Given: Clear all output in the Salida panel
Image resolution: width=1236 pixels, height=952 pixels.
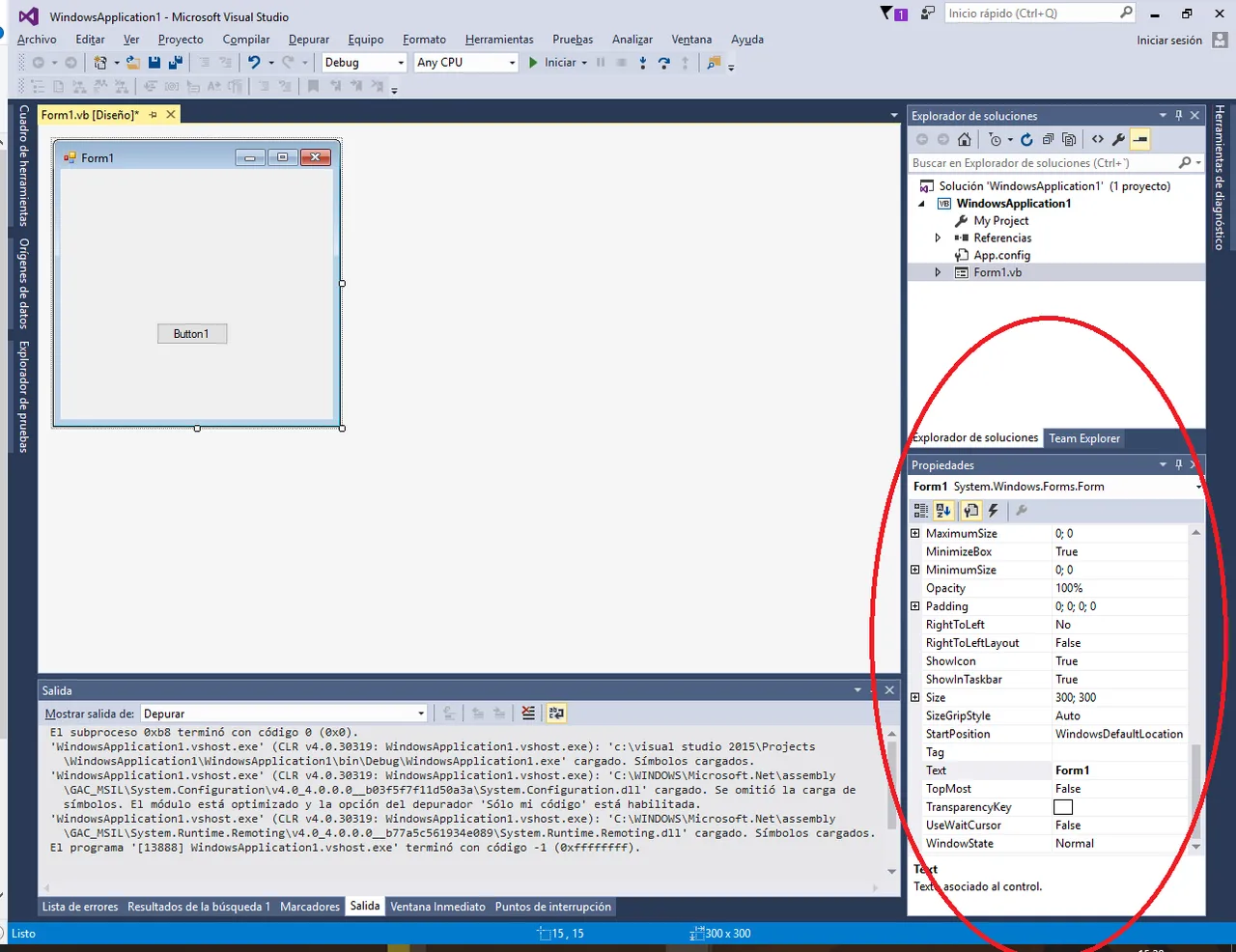Looking at the screenshot, I should [x=528, y=714].
